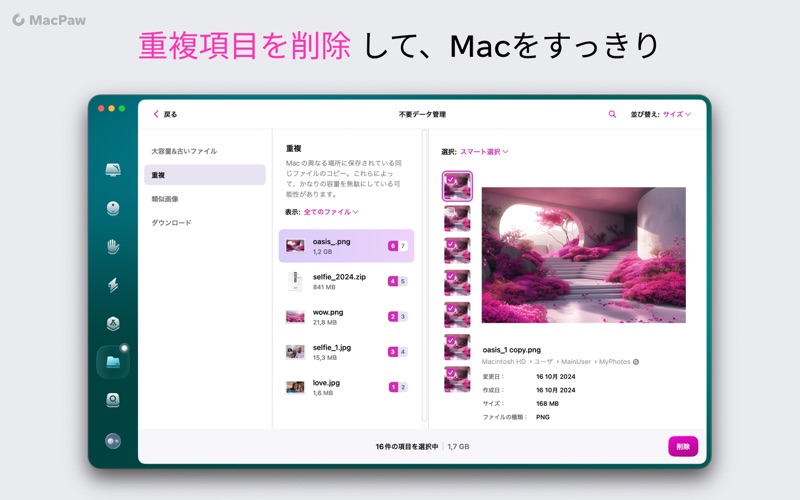This screenshot has width=800, height=500.
Task: Open the スマート選択 selection dropdown
Action: pyautogui.click(x=484, y=152)
